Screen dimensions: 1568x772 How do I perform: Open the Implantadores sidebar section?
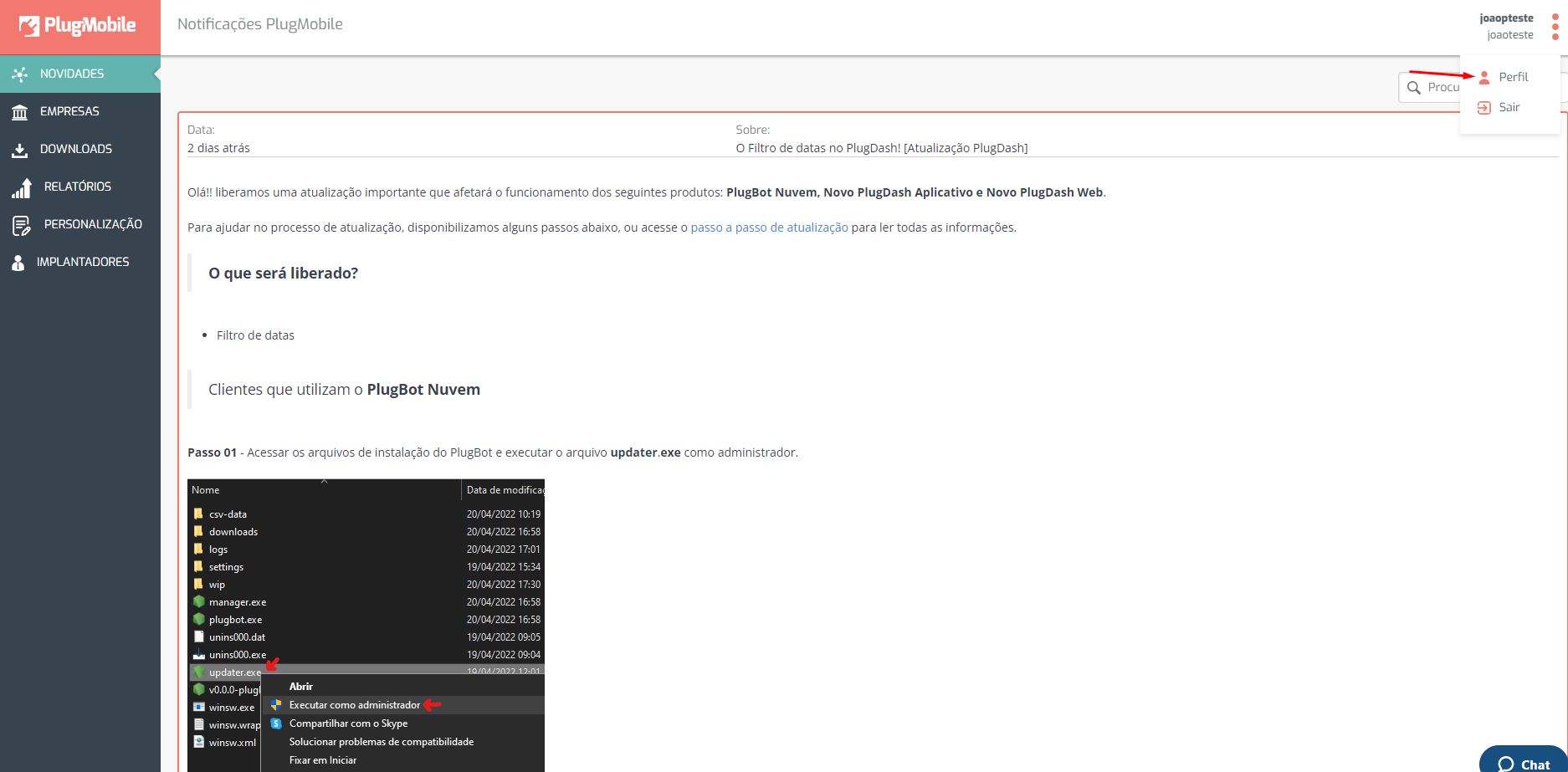coord(80,262)
